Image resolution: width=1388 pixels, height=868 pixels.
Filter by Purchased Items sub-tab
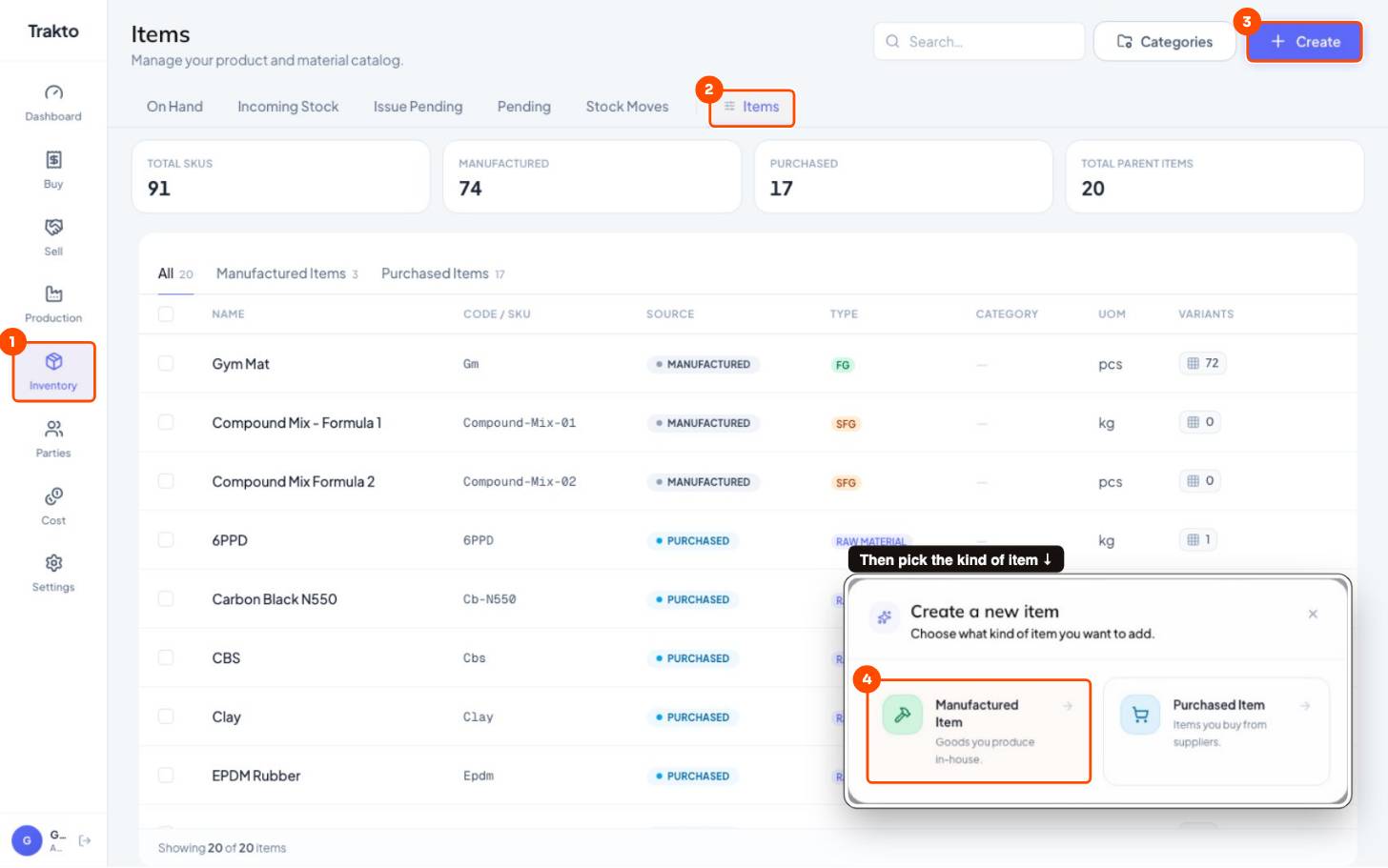tap(443, 274)
